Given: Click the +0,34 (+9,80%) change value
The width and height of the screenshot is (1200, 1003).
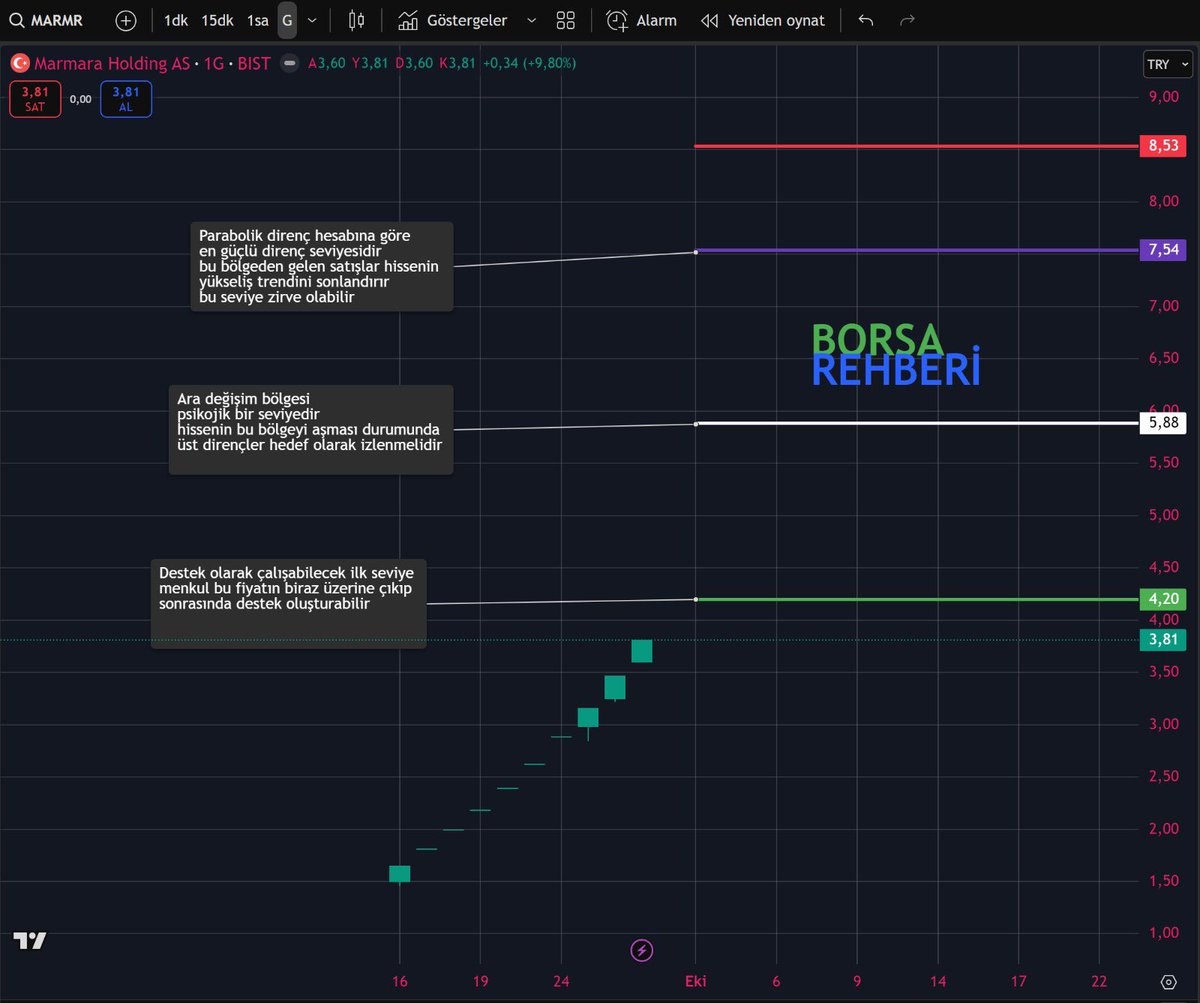Looking at the screenshot, I should tap(529, 63).
